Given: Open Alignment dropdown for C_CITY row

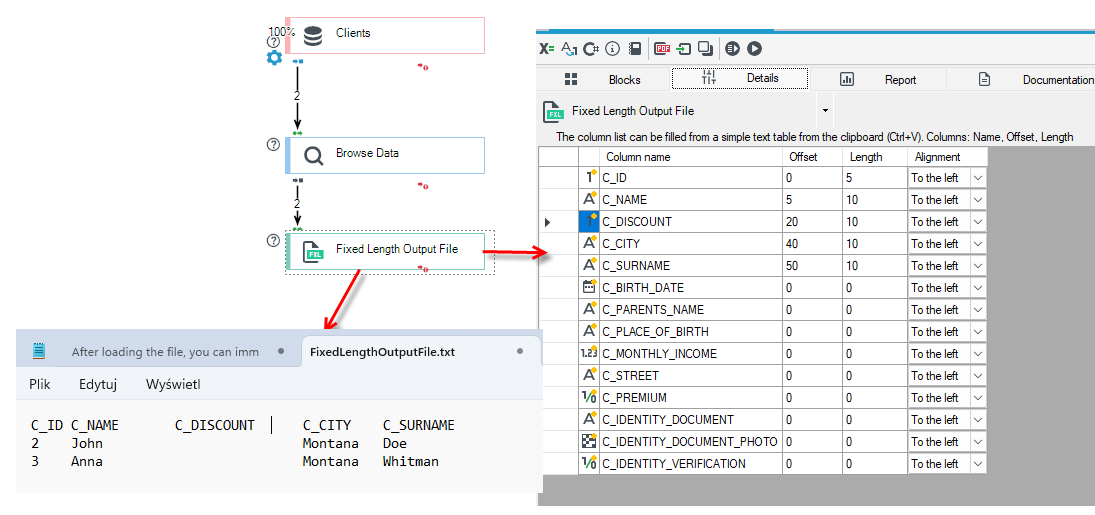Looking at the screenshot, I should click(x=978, y=244).
